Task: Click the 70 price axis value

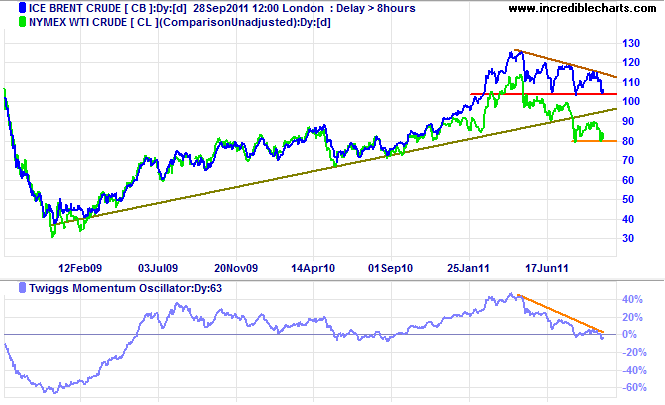Action: [628, 160]
